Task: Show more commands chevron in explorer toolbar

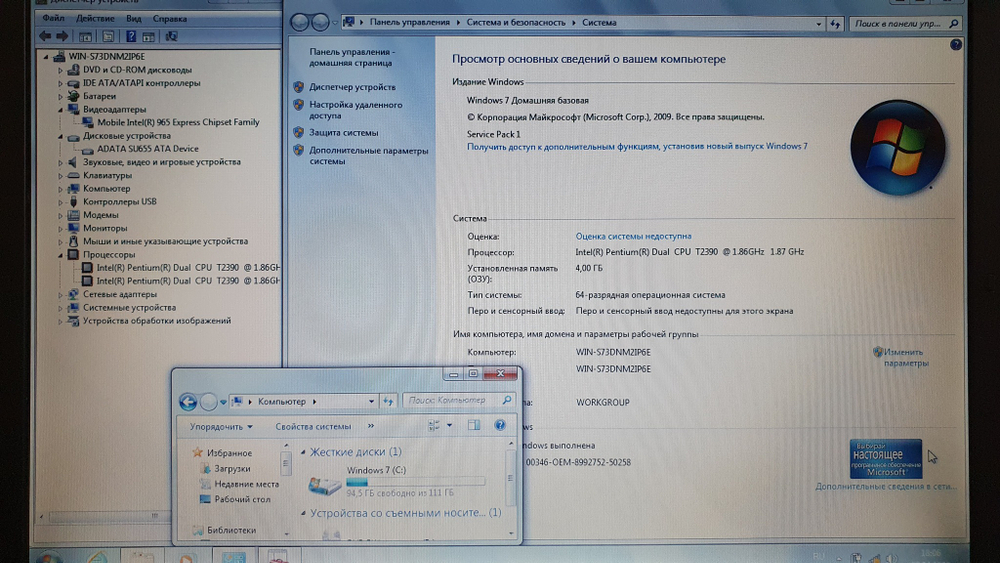Action: tap(371, 426)
